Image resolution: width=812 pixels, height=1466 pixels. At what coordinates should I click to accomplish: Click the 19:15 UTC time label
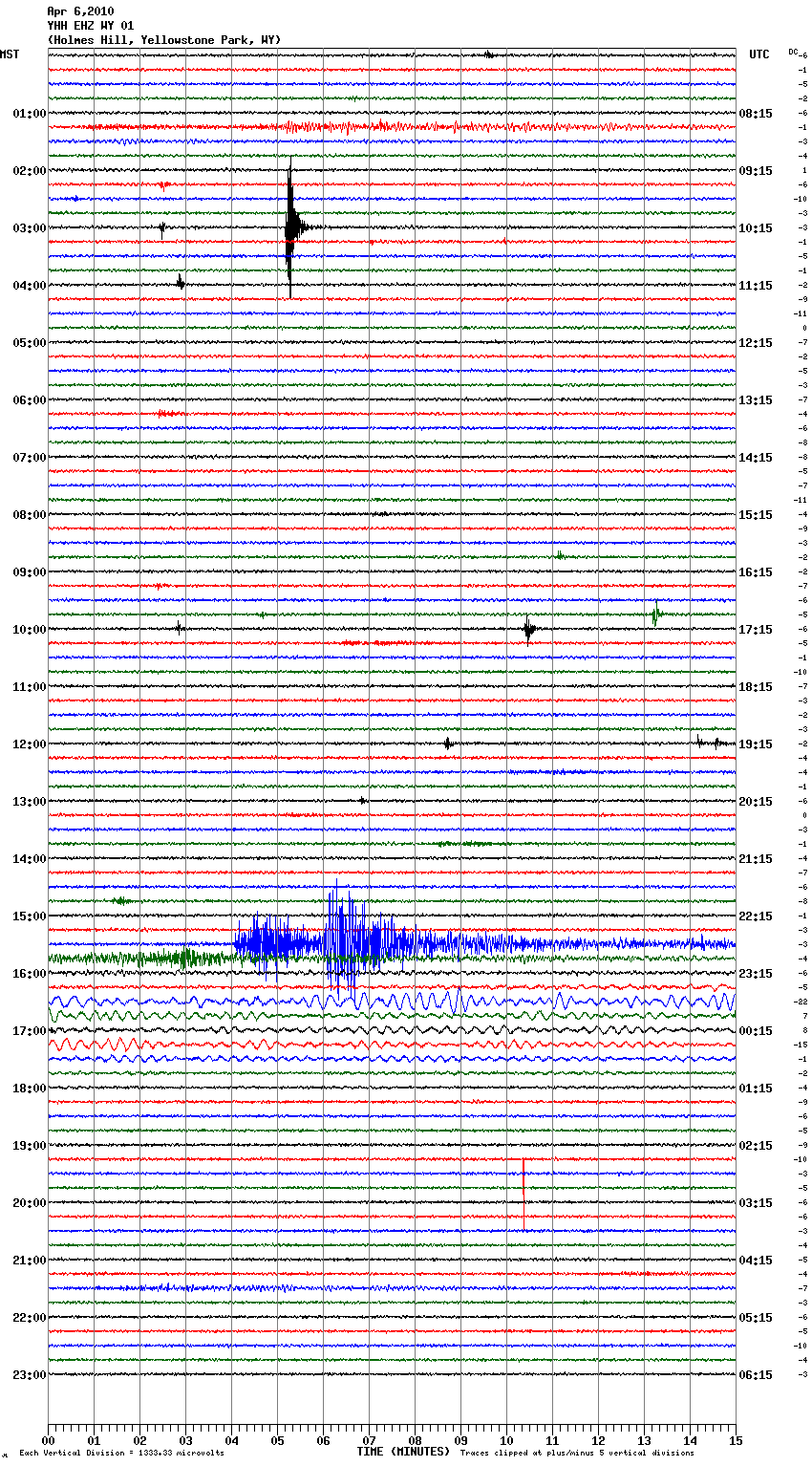[x=756, y=744]
